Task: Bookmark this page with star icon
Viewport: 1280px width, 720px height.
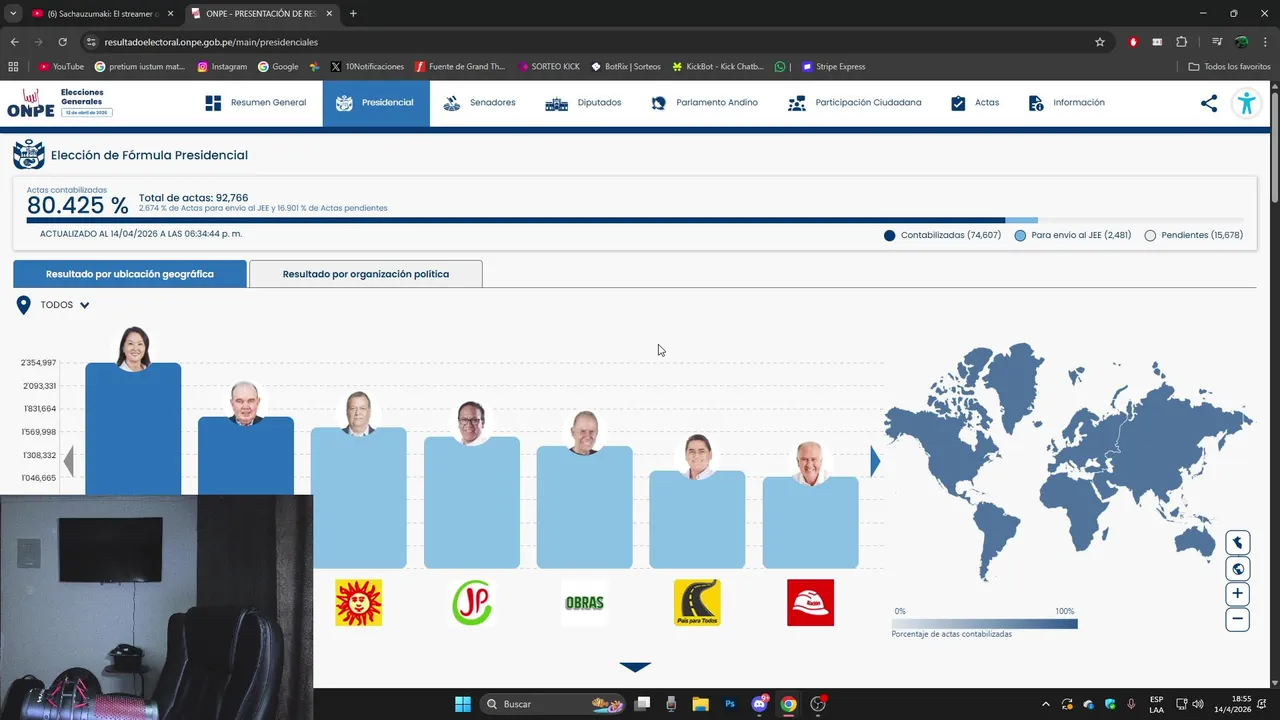Action: coord(1100,42)
